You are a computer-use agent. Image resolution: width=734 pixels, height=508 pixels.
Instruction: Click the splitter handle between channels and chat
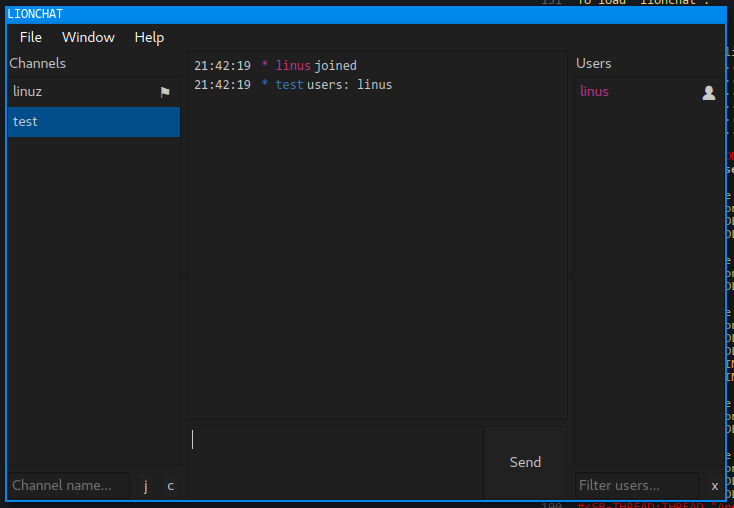point(184,276)
